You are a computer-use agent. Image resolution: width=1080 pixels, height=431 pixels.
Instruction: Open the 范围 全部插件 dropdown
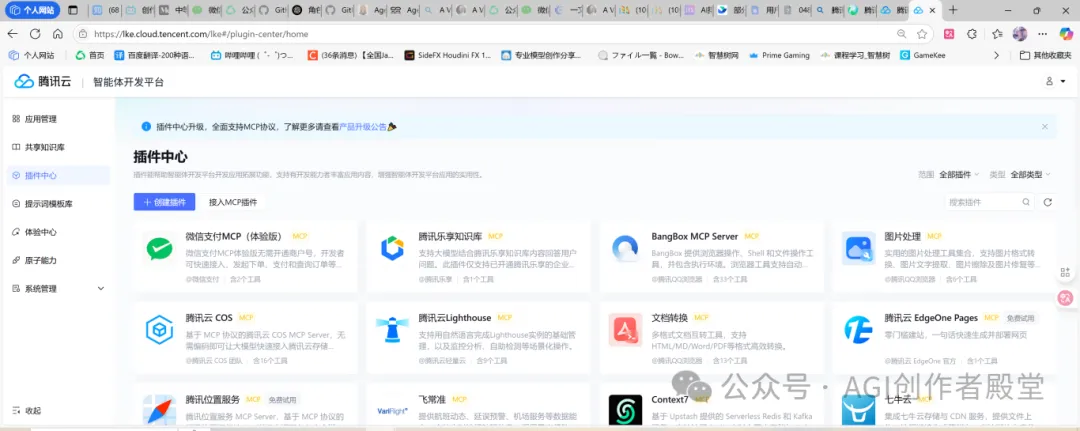(x=959, y=174)
